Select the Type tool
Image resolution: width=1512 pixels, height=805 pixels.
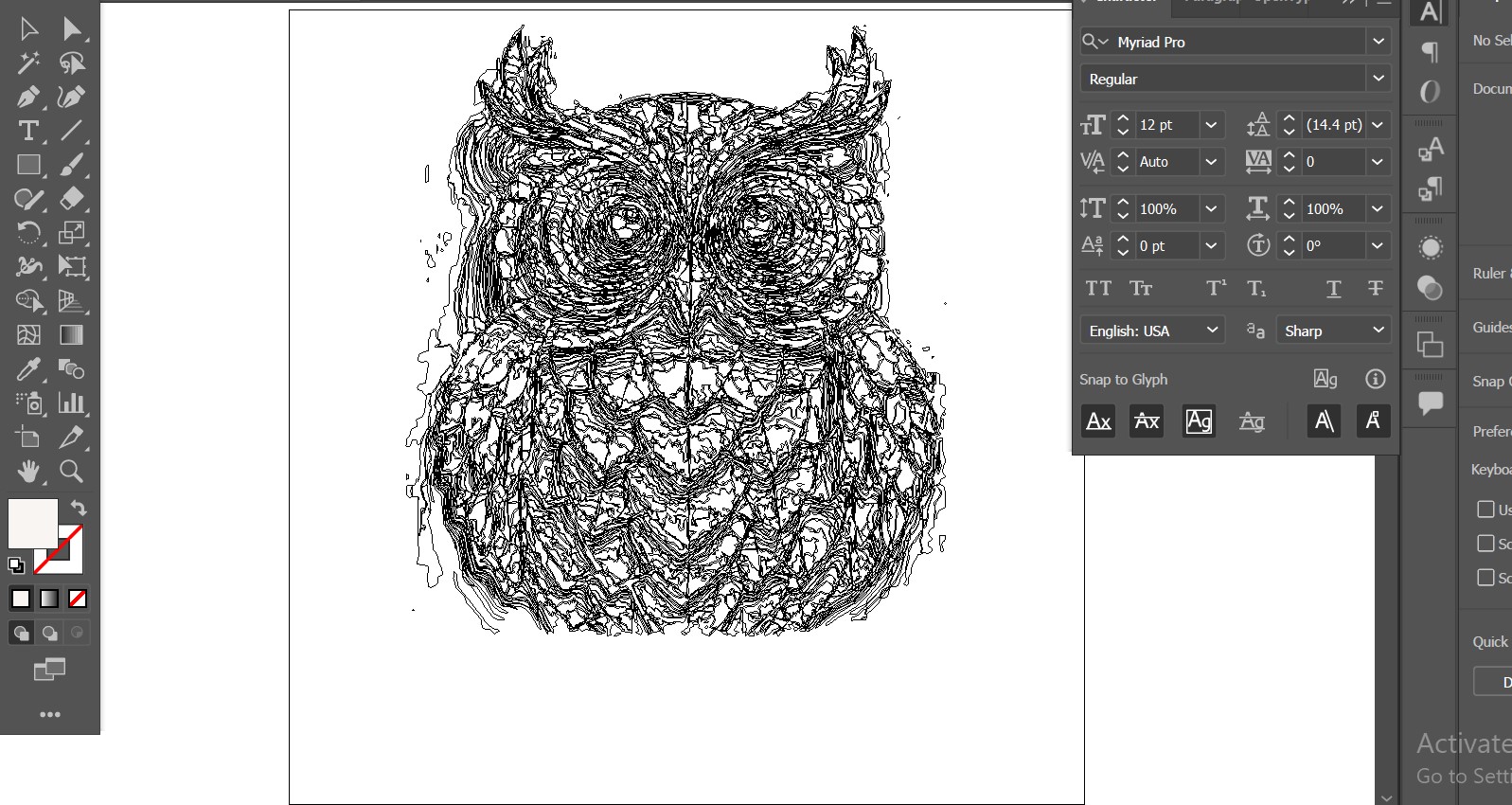(x=28, y=131)
